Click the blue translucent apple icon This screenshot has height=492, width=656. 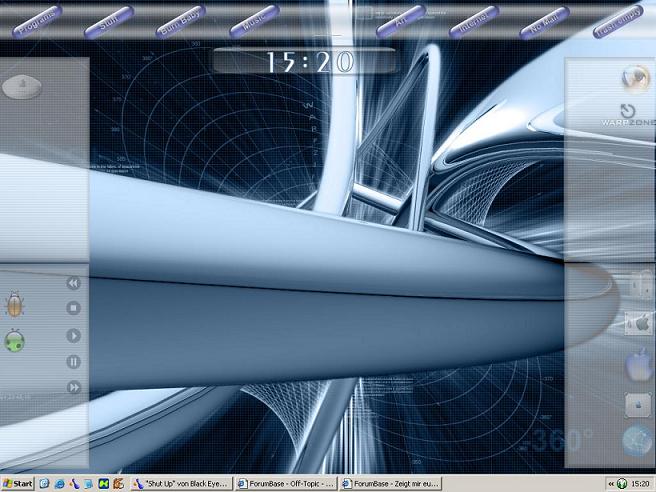tap(638, 364)
